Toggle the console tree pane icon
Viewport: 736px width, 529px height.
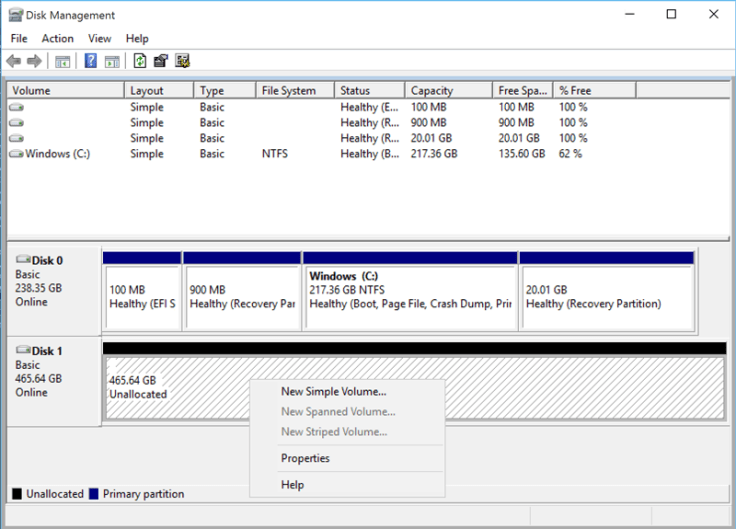pyautogui.click(x=62, y=61)
